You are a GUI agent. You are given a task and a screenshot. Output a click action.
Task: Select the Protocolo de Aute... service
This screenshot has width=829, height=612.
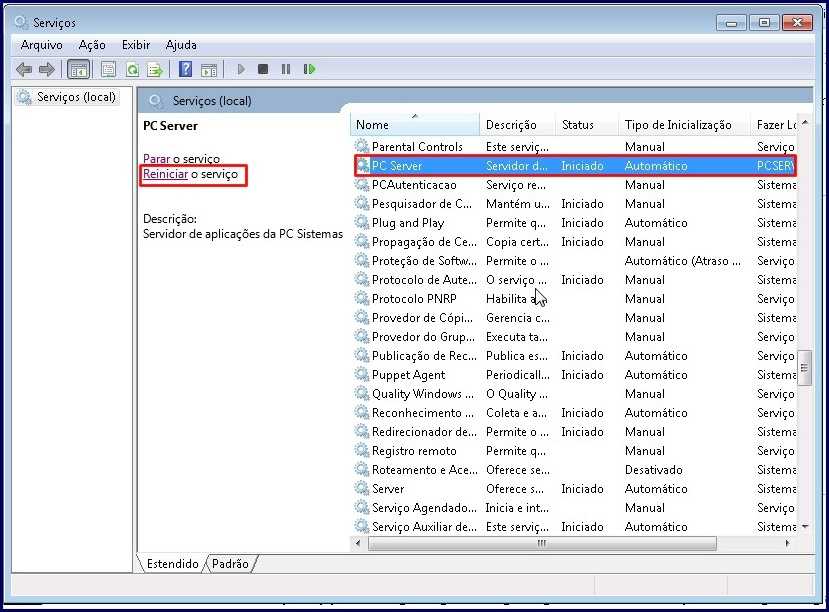click(x=573, y=280)
